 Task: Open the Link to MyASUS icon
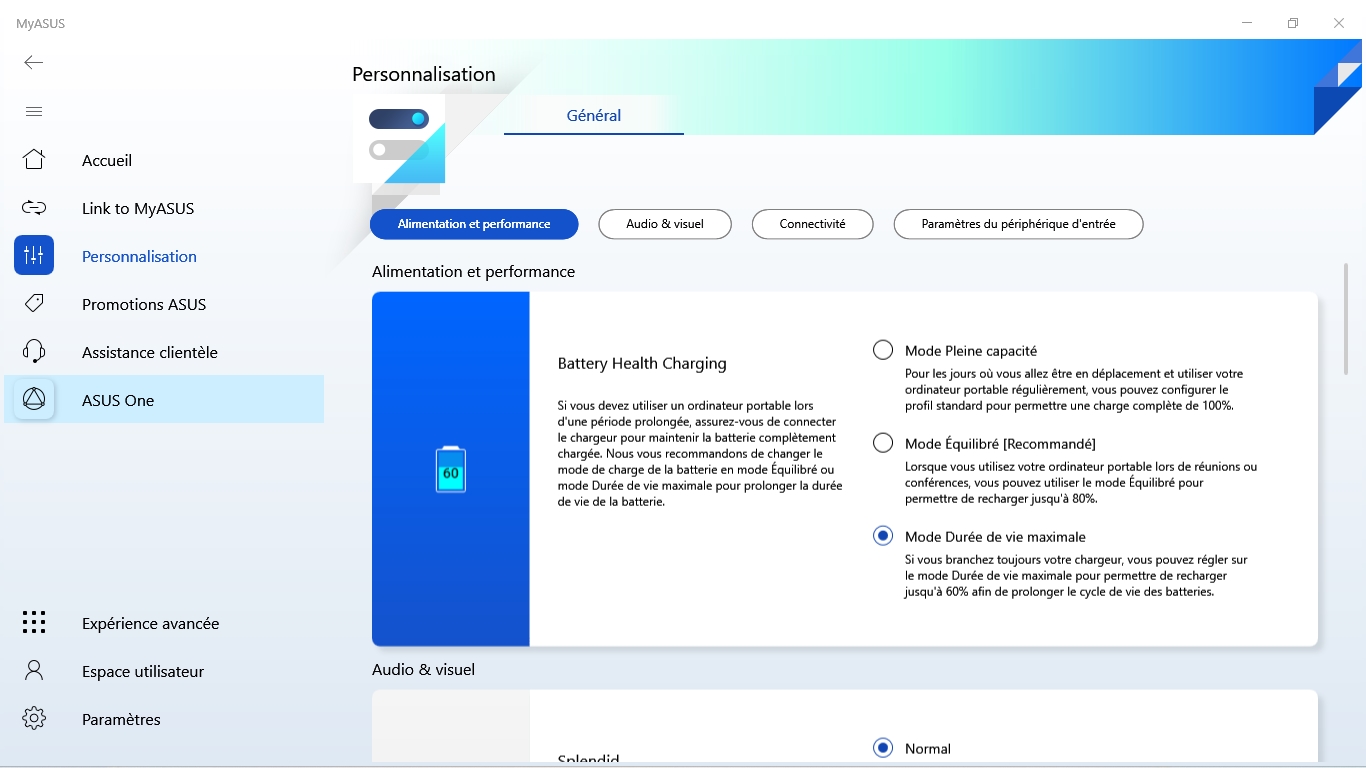34,208
